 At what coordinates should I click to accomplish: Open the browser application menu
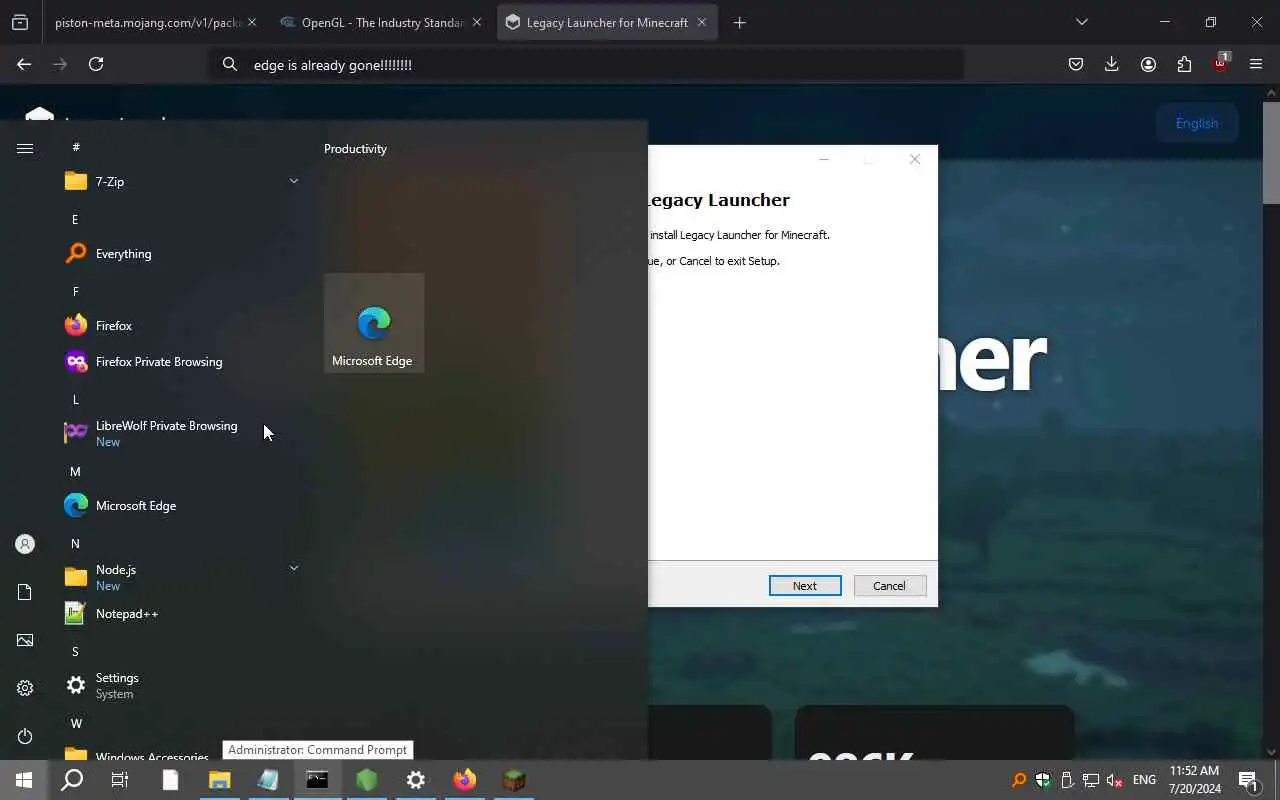1256,64
